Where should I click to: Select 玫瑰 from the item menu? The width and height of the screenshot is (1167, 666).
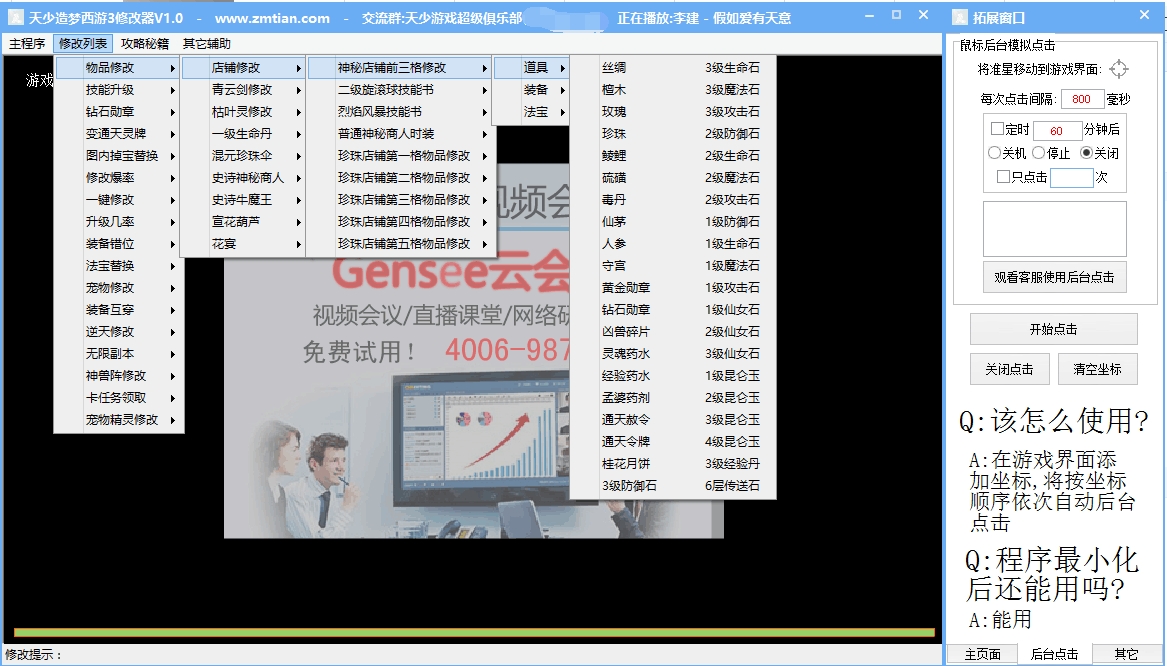[x=614, y=112]
